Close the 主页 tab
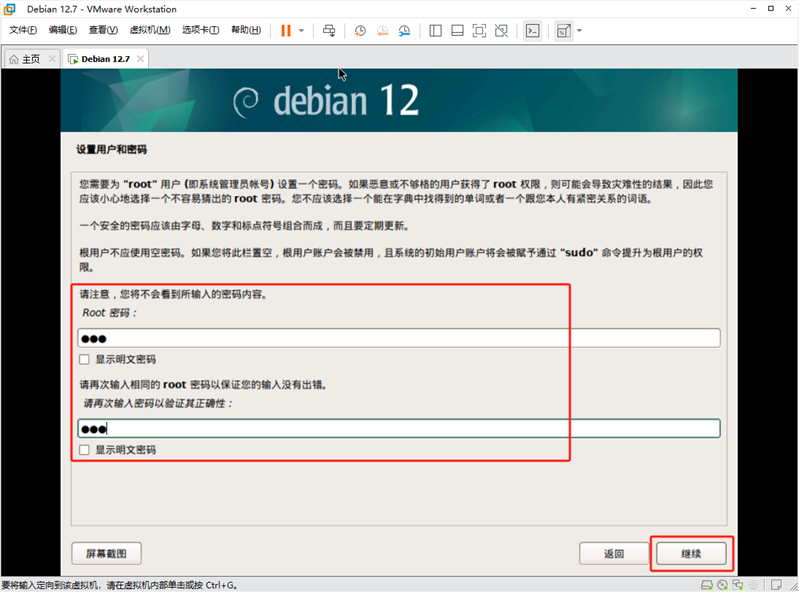This screenshot has width=799, height=592. [52, 59]
